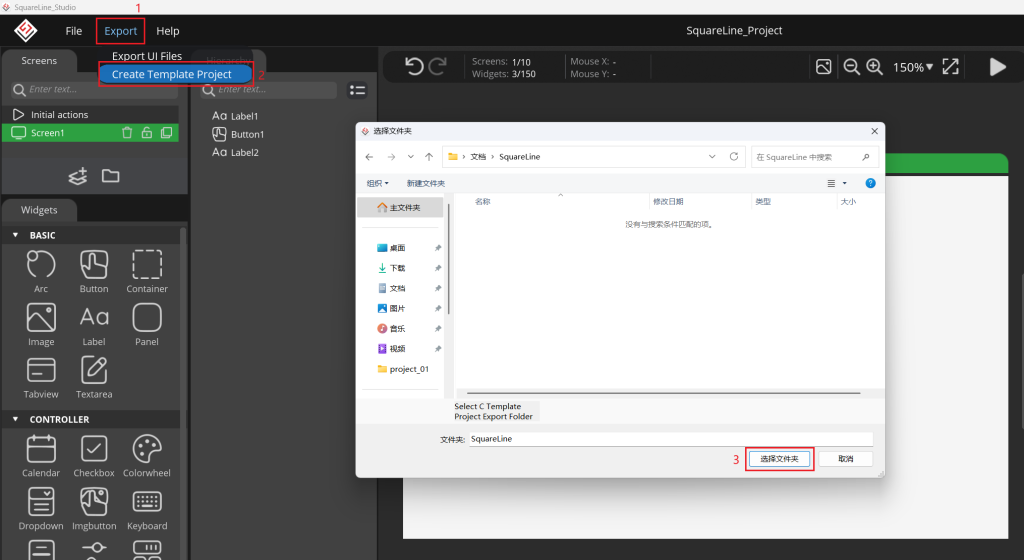Toggle the lock icon on Screen1
Viewport: 1024px width, 560px height.
tap(146, 133)
